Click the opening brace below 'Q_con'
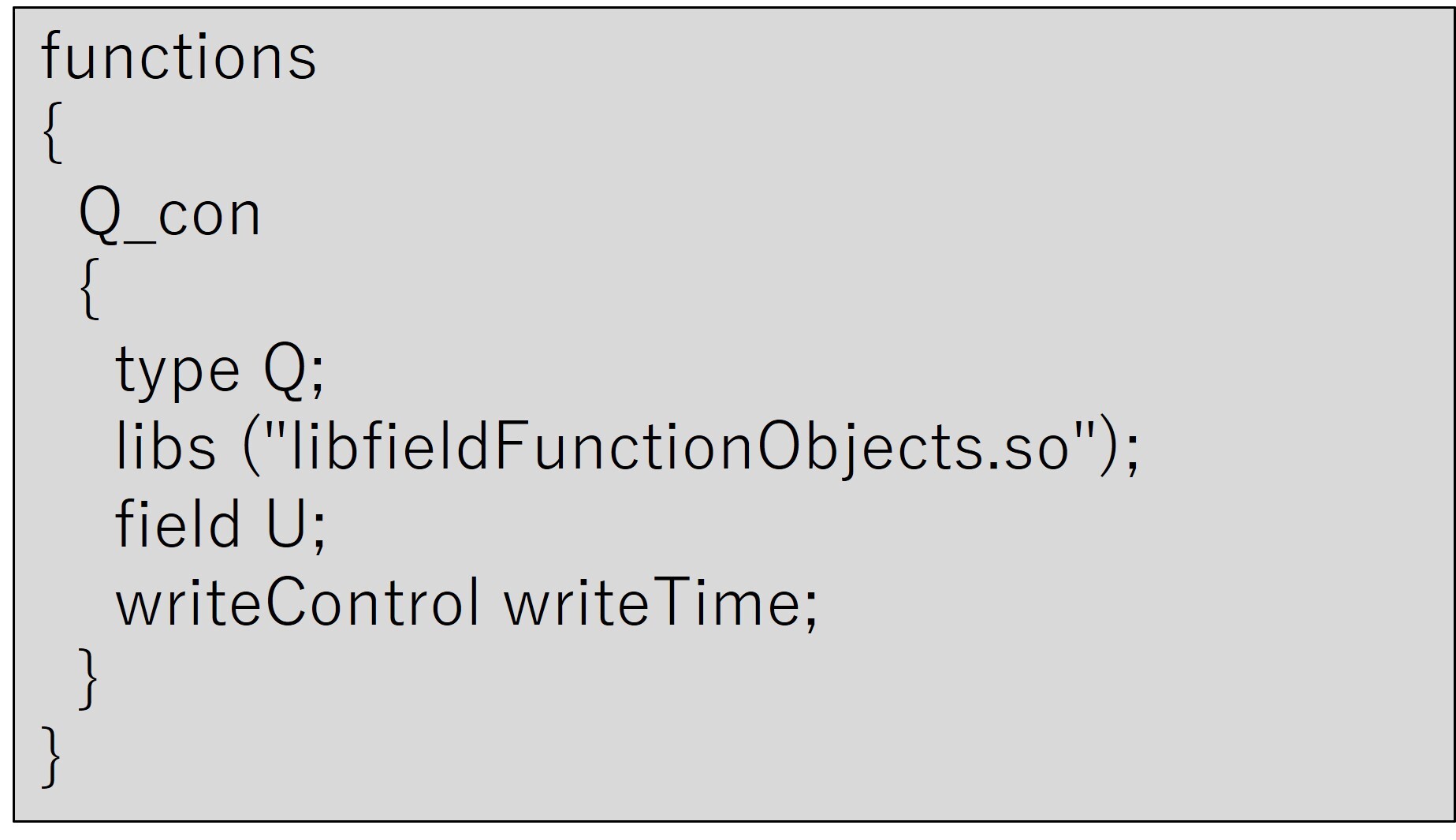Screen dimensions: 1456x840 tap(89, 289)
